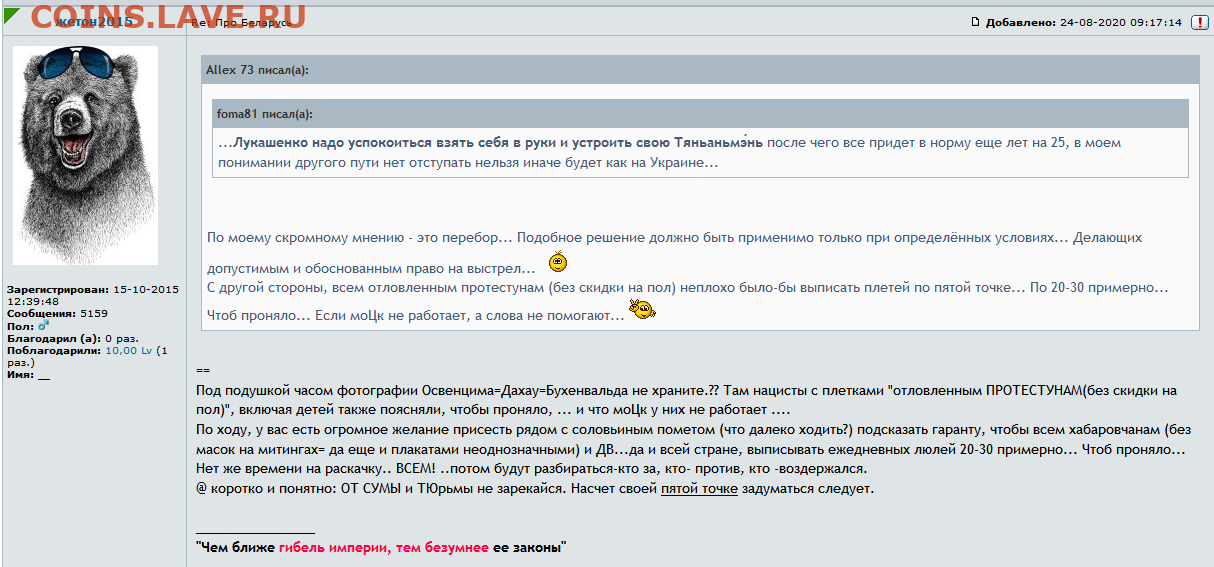Click the underlined 'пятой точке' link
The height and width of the screenshot is (567, 1214).
click(x=699, y=489)
